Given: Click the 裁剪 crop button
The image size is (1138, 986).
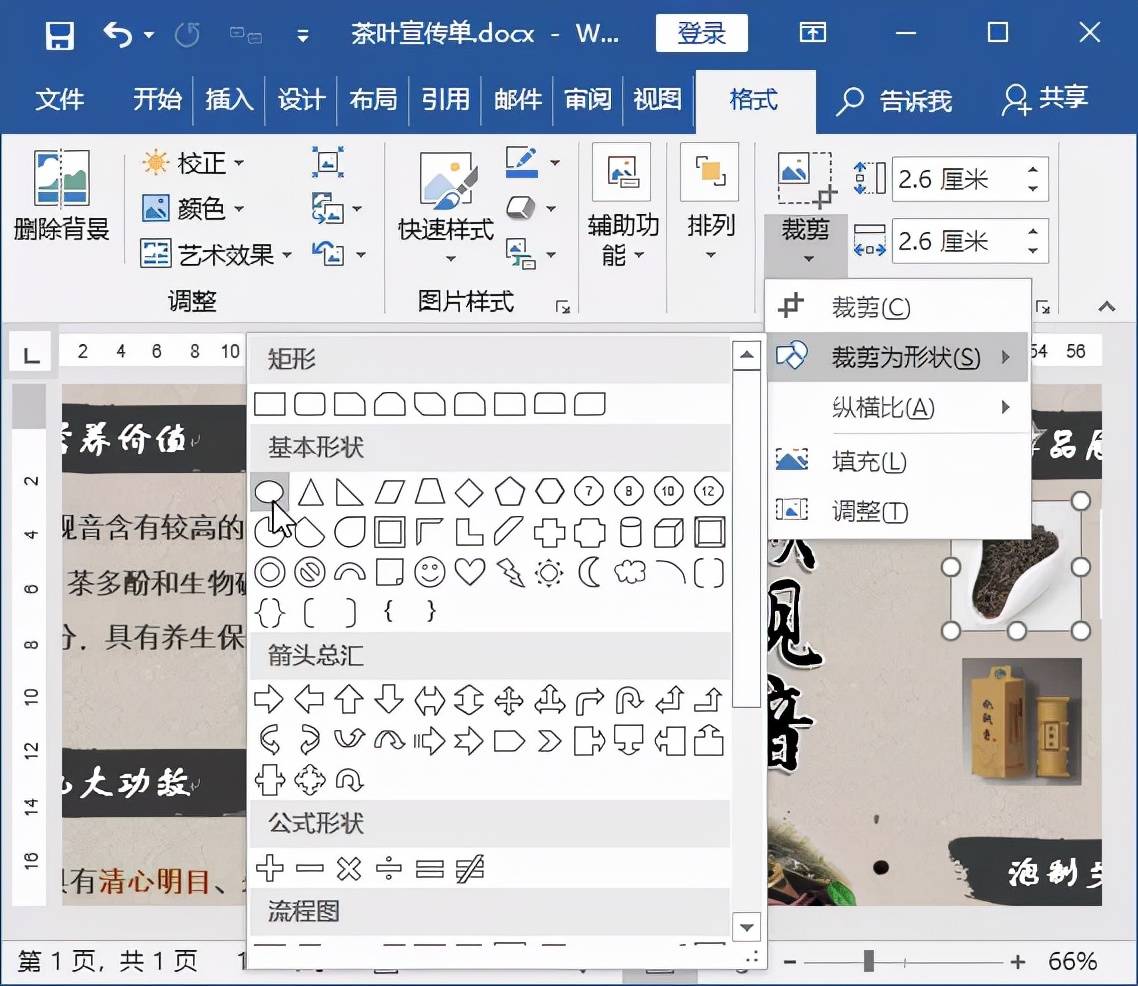Looking at the screenshot, I should tap(806, 181).
